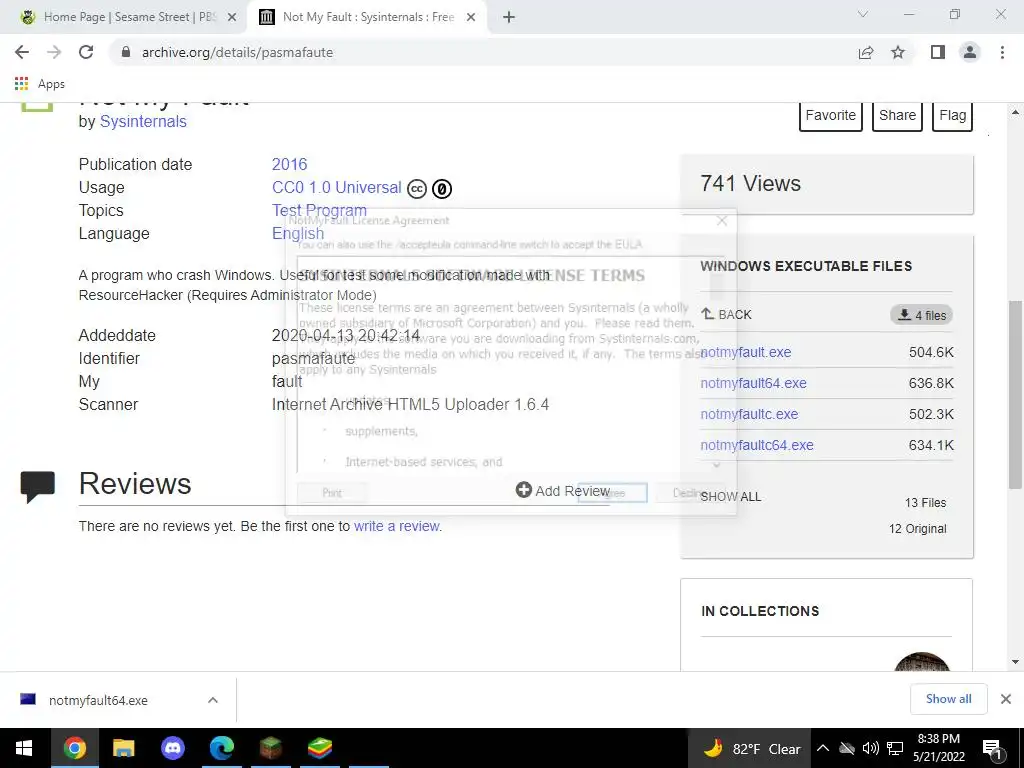Click the scrollbar down arrow
This screenshot has height=768, width=1024.
1015,662
